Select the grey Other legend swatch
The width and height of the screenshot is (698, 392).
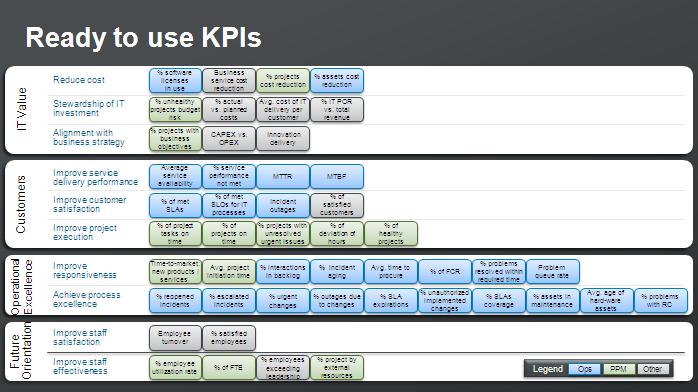coord(652,369)
